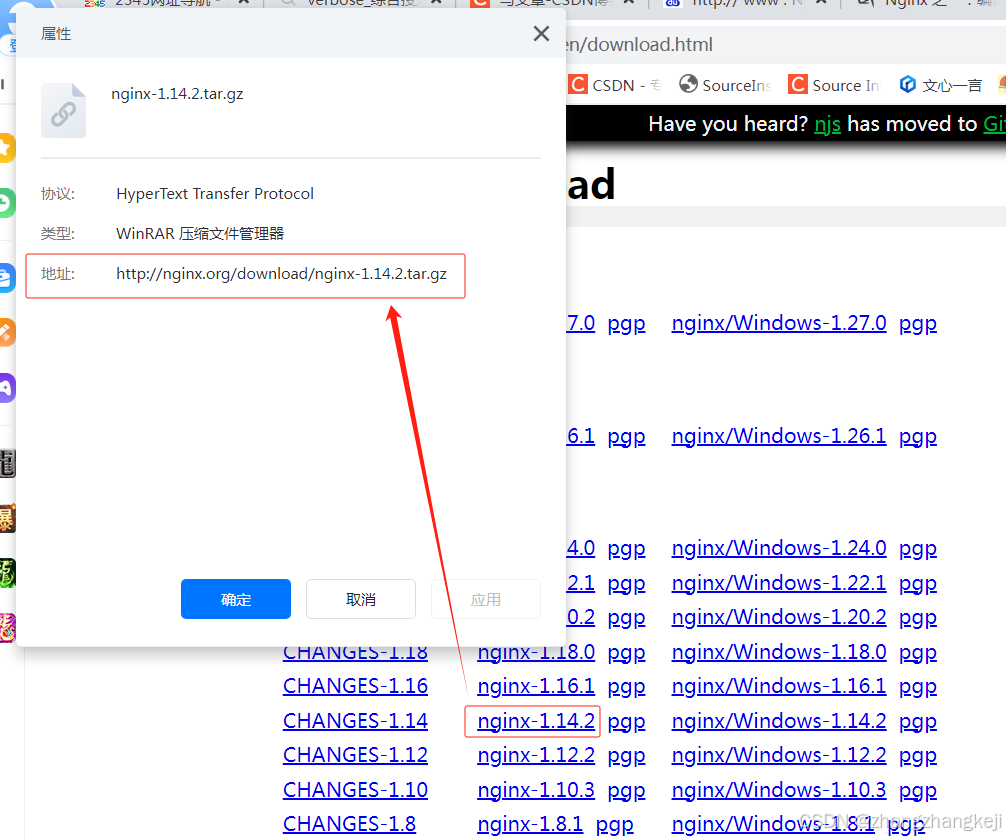Open the nginx/Windows-1.20.2 link
This screenshot has width=1006, height=839.
click(x=779, y=617)
